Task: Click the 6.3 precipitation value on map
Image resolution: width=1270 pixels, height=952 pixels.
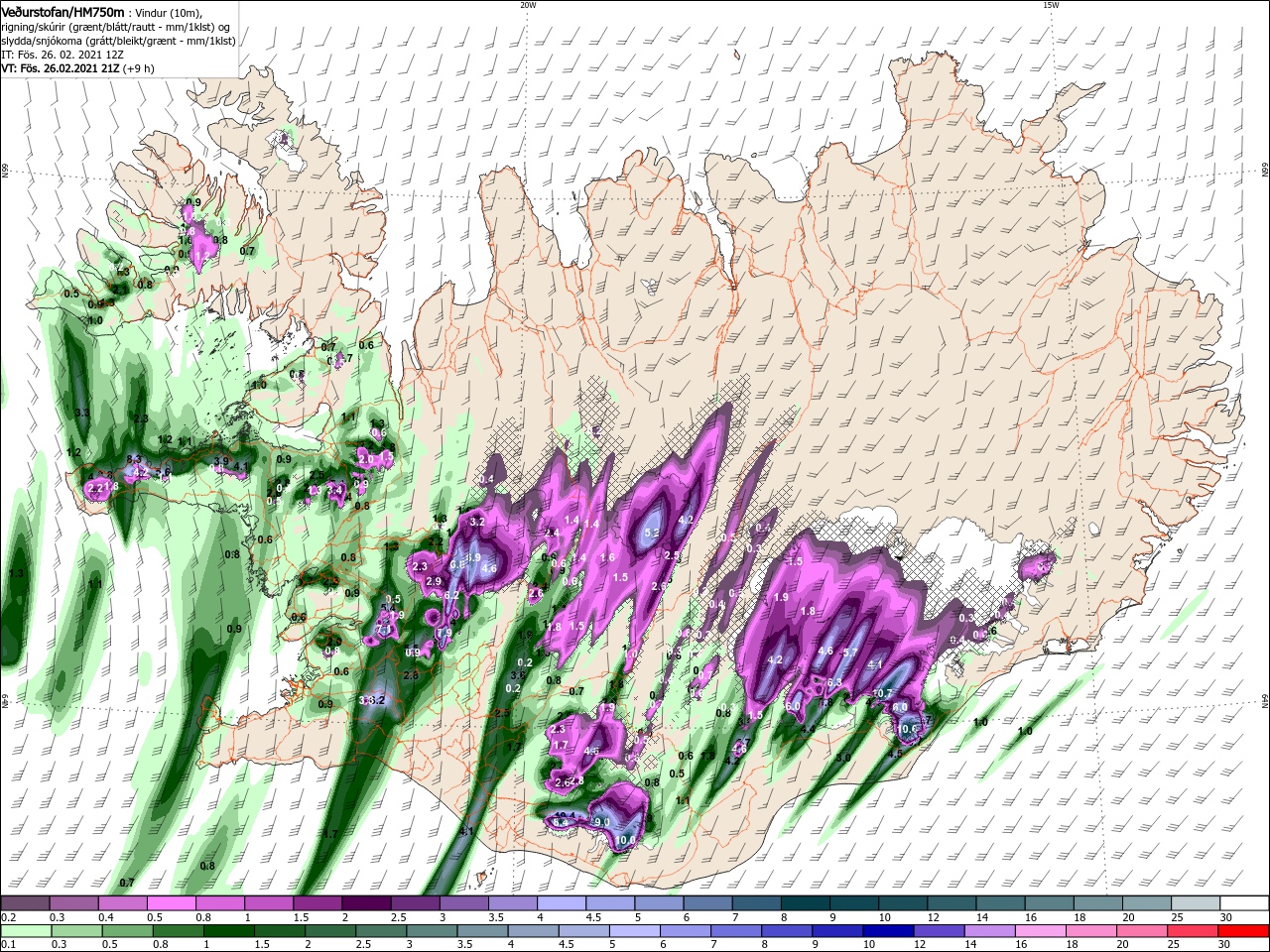Action: pos(834,682)
